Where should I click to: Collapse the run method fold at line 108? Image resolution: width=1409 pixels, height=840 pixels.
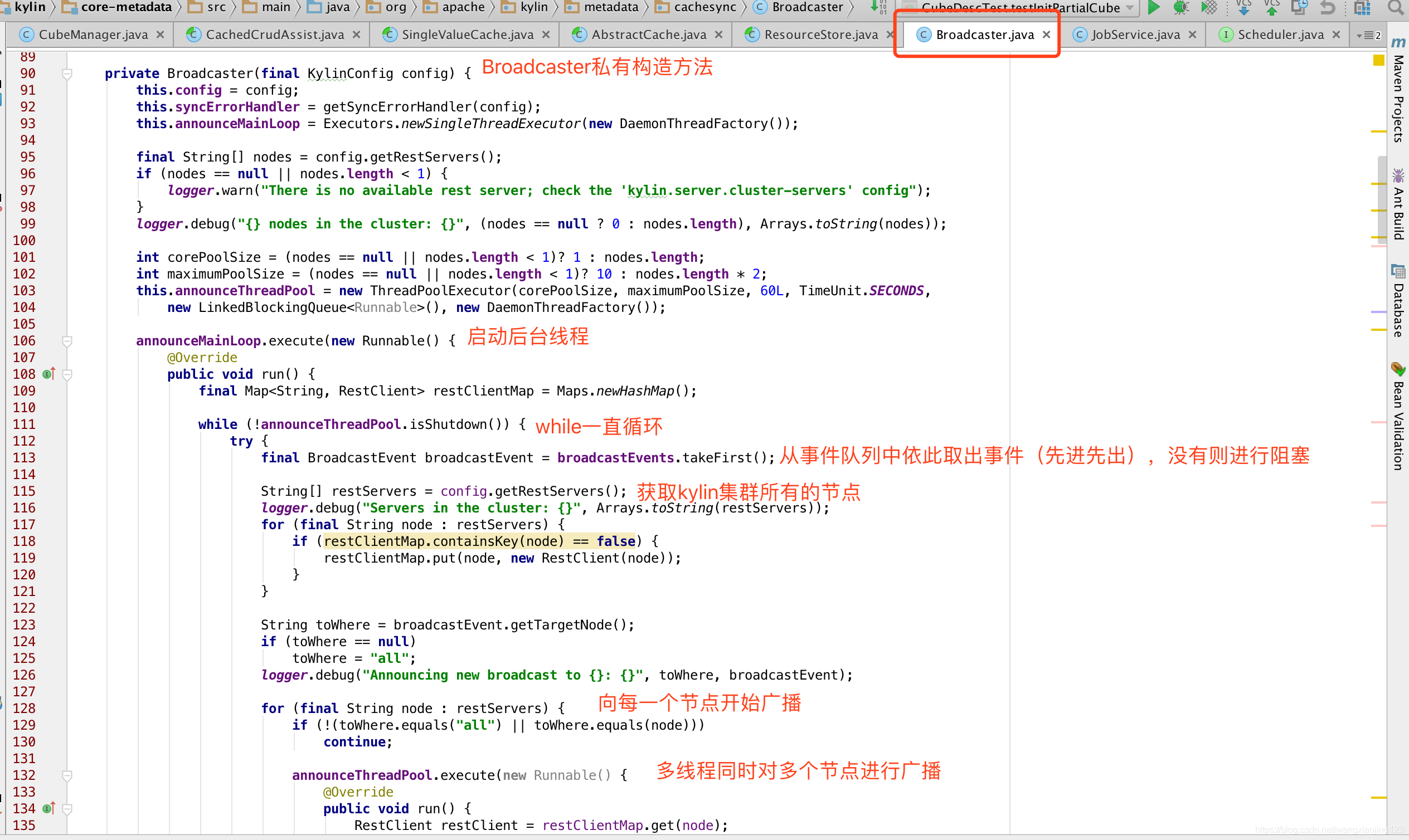tap(67, 374)
